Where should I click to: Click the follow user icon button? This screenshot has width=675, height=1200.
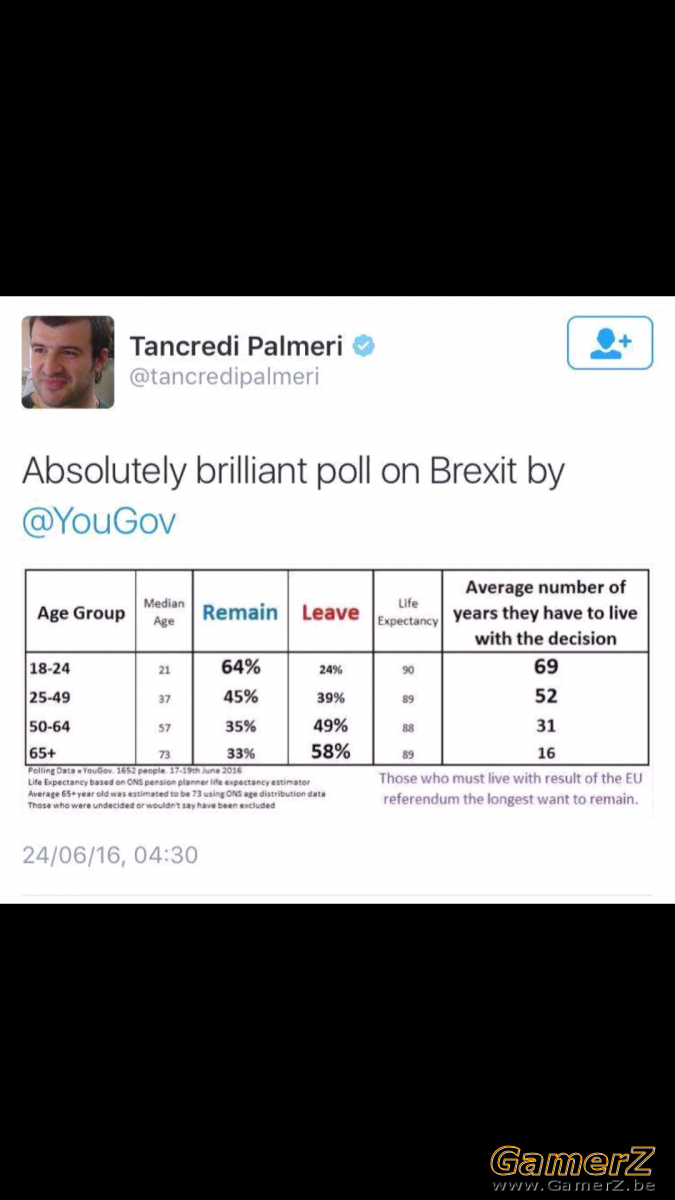click(x=610, y=343)
